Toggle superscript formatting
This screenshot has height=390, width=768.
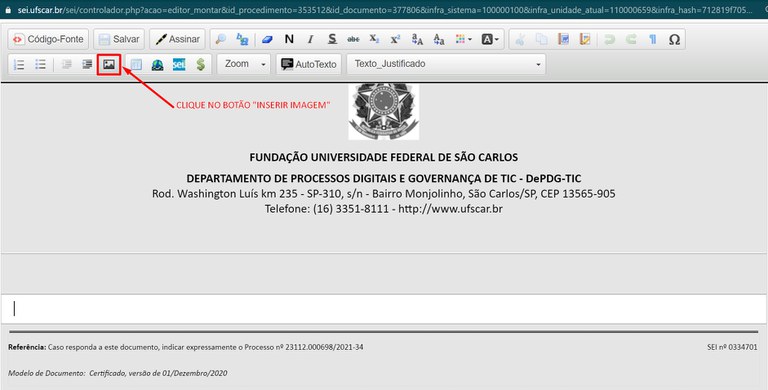(395, 39)
